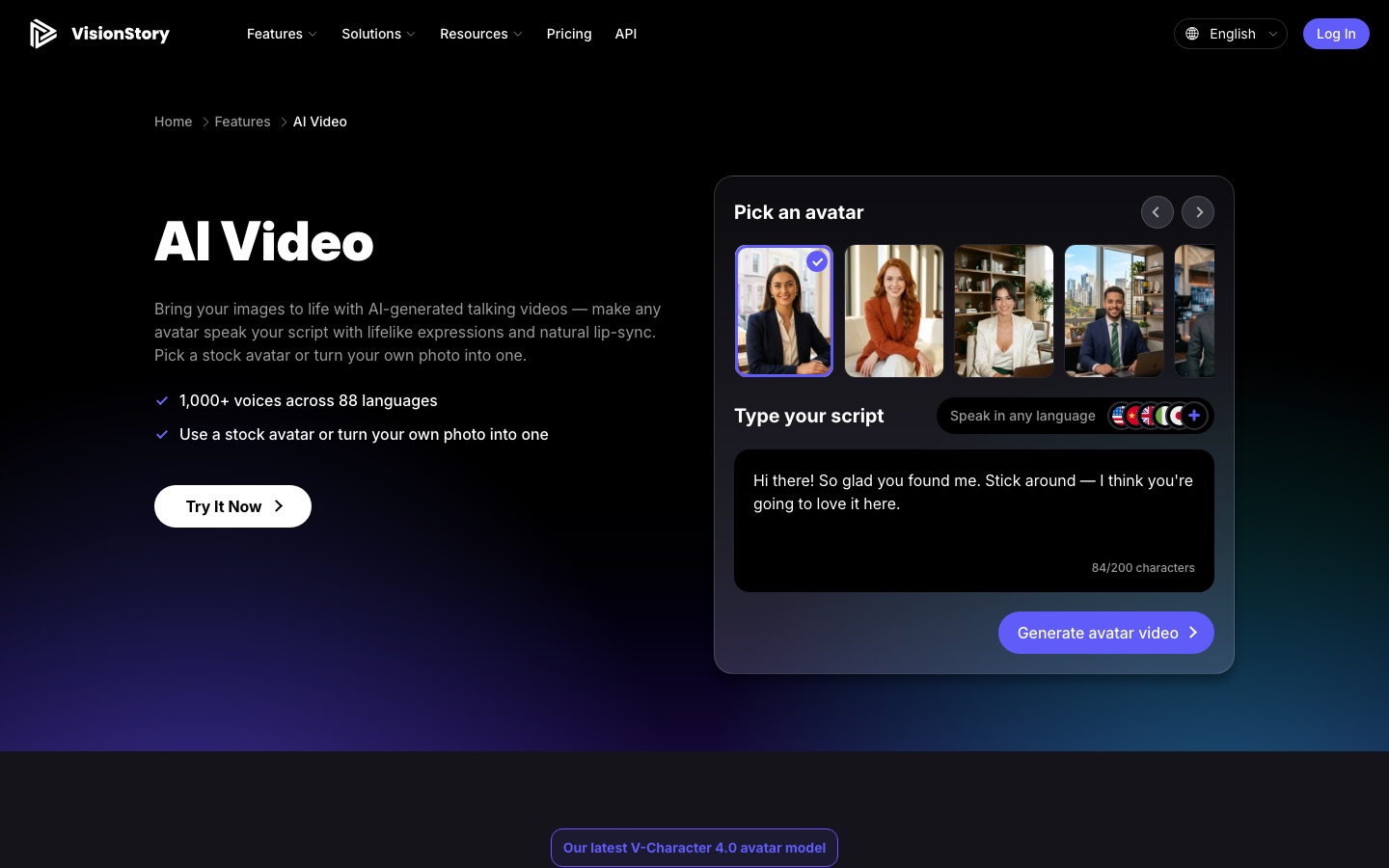Click the Home breadcrumb link

174,122
